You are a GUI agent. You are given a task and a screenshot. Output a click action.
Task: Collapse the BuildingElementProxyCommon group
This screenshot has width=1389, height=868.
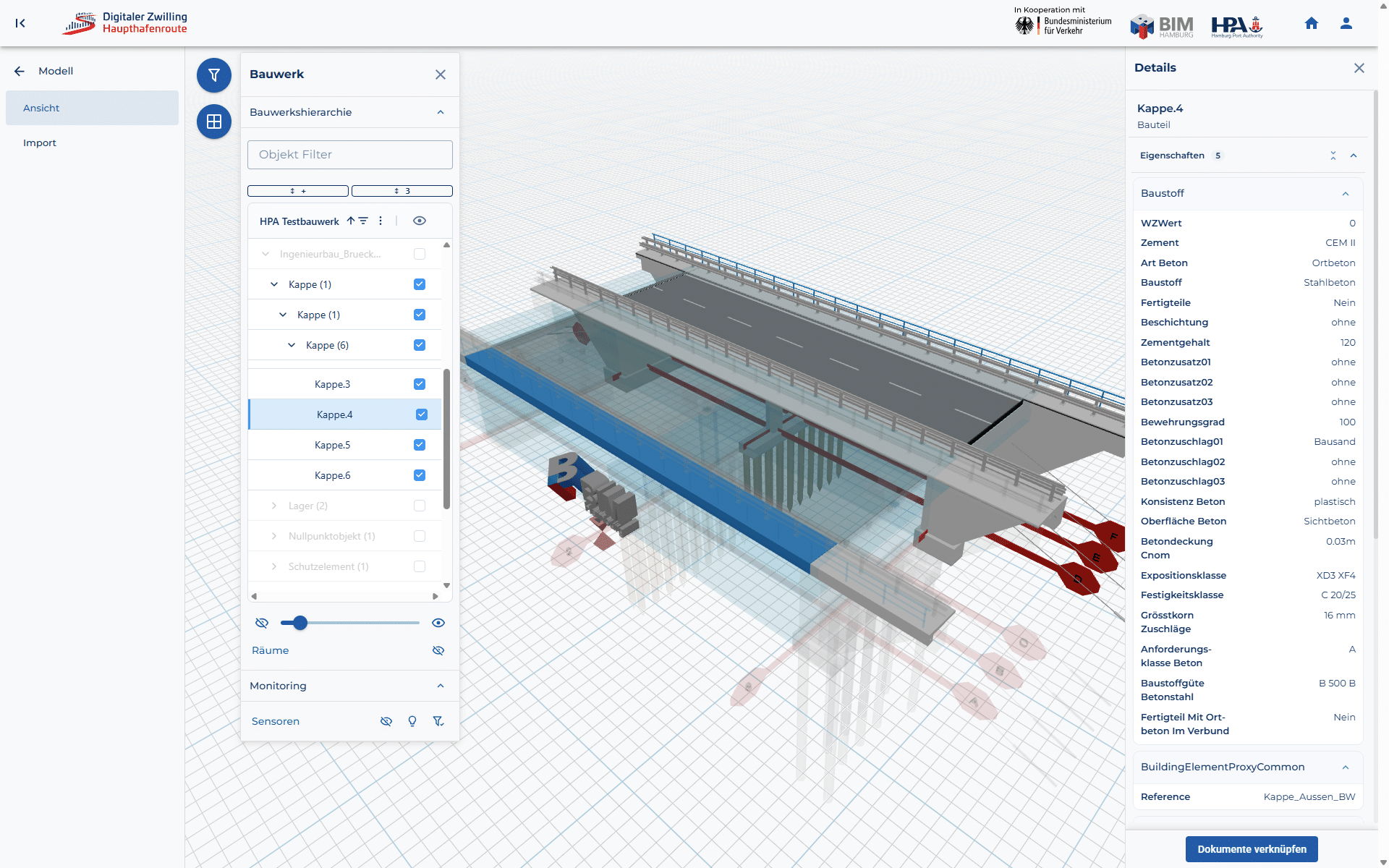click(x=1346, y=767)
